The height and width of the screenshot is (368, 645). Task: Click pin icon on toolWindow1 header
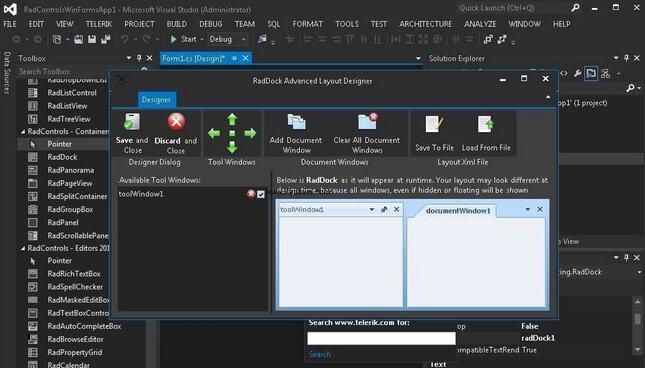tap(384, 209)
